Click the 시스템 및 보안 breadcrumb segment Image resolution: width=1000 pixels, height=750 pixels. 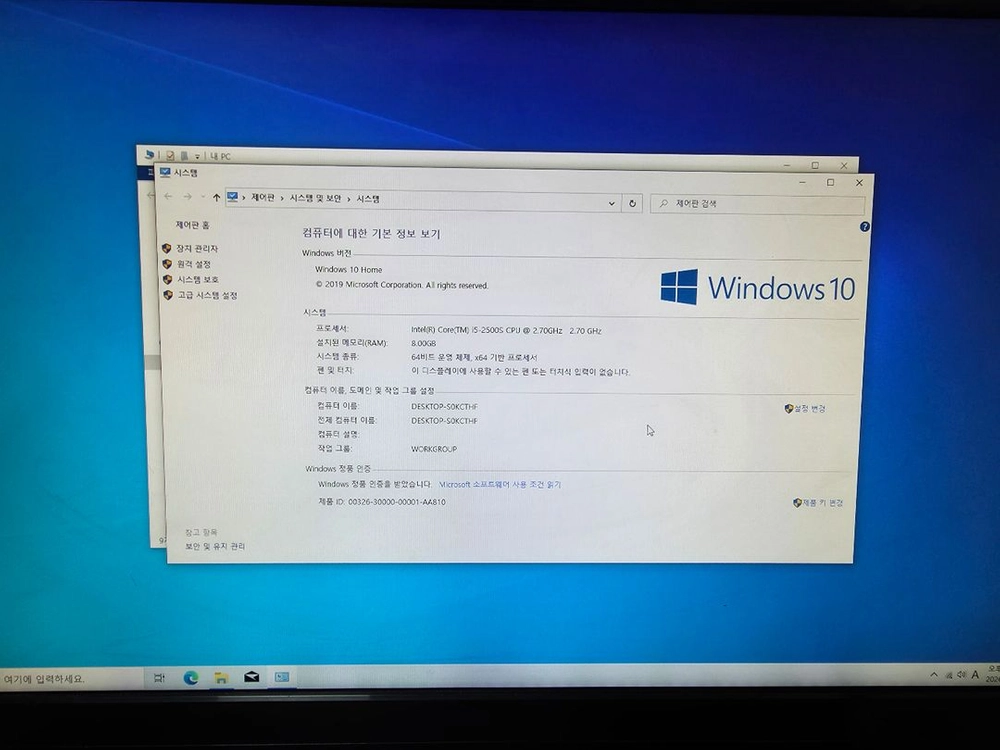[315, 198]
